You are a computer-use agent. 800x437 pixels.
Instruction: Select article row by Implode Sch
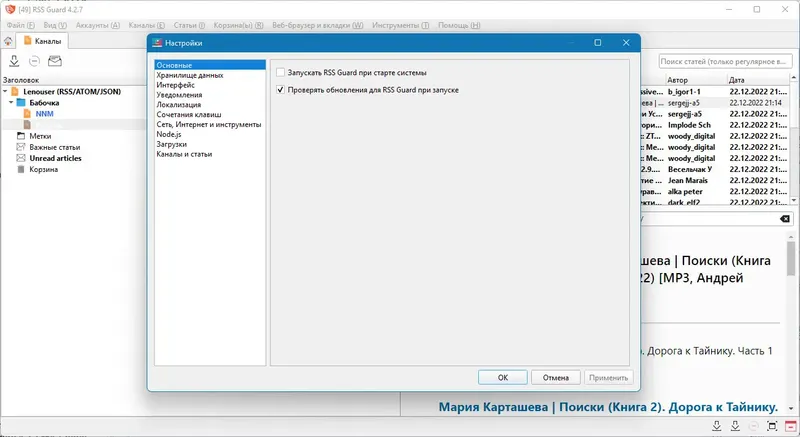pos(715,125)
